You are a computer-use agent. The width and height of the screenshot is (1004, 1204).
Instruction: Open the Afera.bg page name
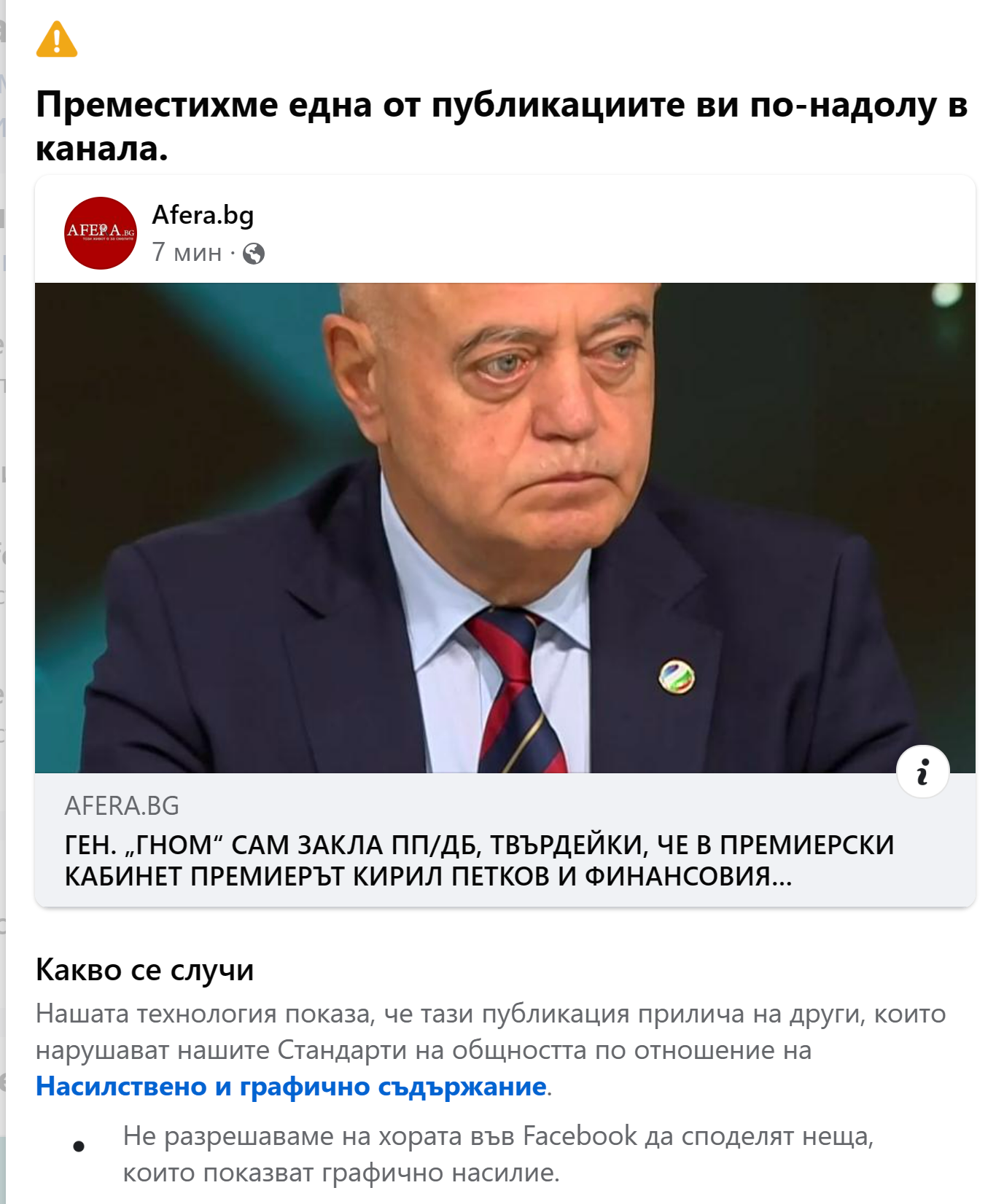(203, 215)
